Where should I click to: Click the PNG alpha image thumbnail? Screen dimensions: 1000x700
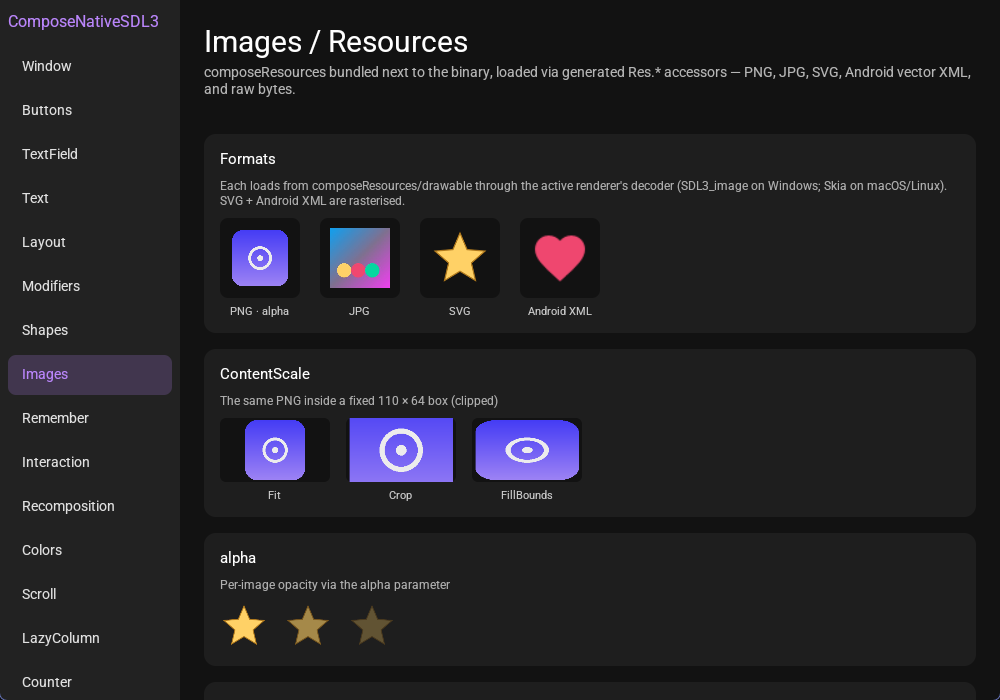(260, 258)
